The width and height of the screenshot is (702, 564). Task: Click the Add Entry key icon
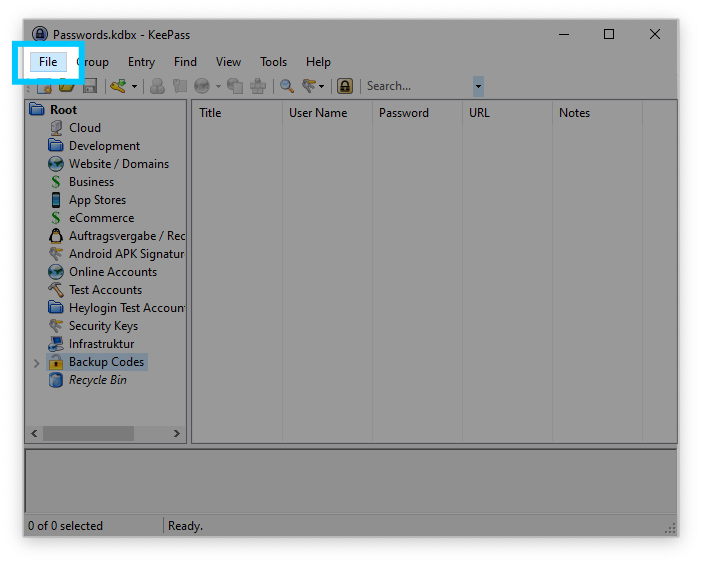pyautogui.click(x=118, y=85)
